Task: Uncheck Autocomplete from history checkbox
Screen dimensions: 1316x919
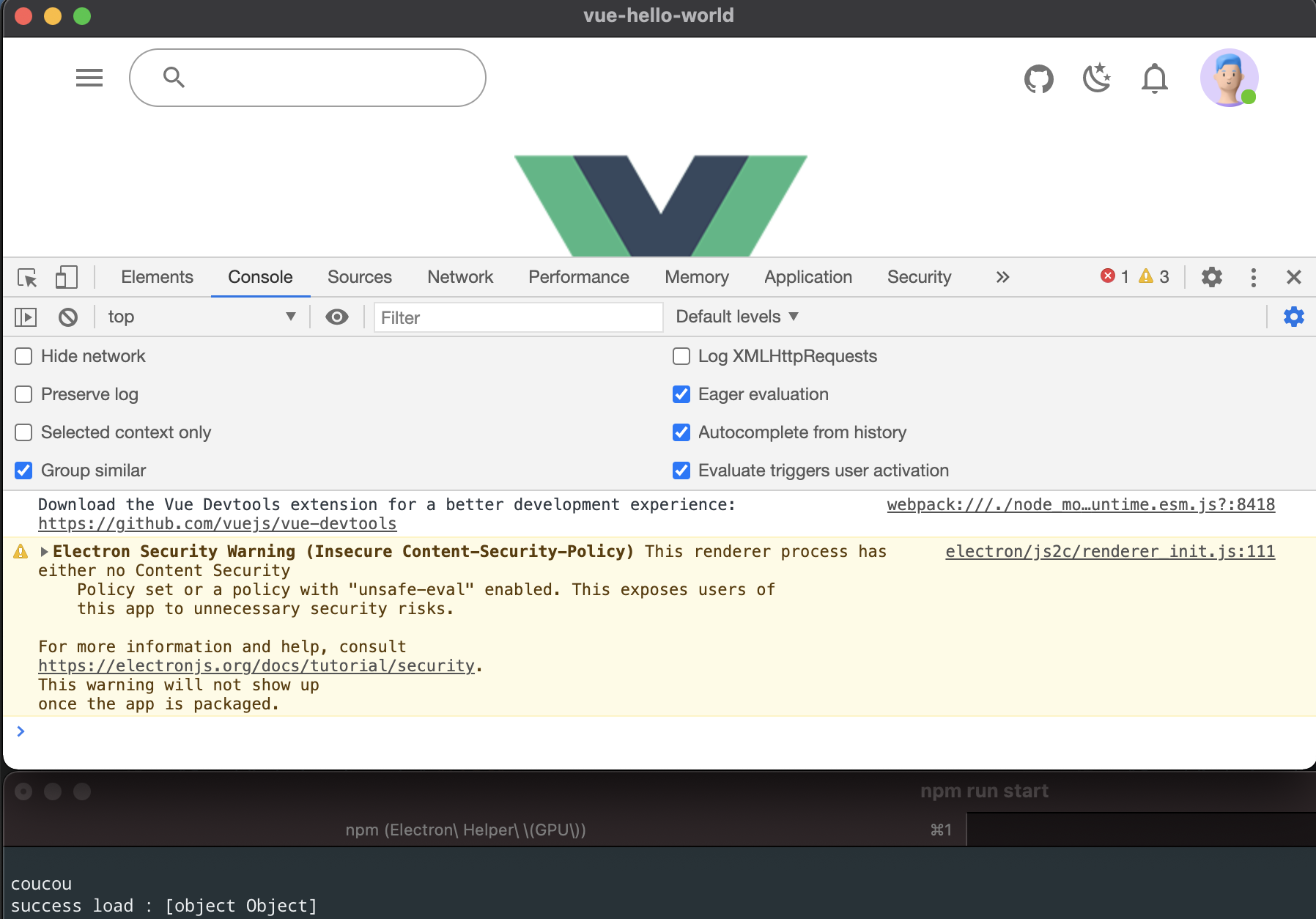Action: (681, 432)
